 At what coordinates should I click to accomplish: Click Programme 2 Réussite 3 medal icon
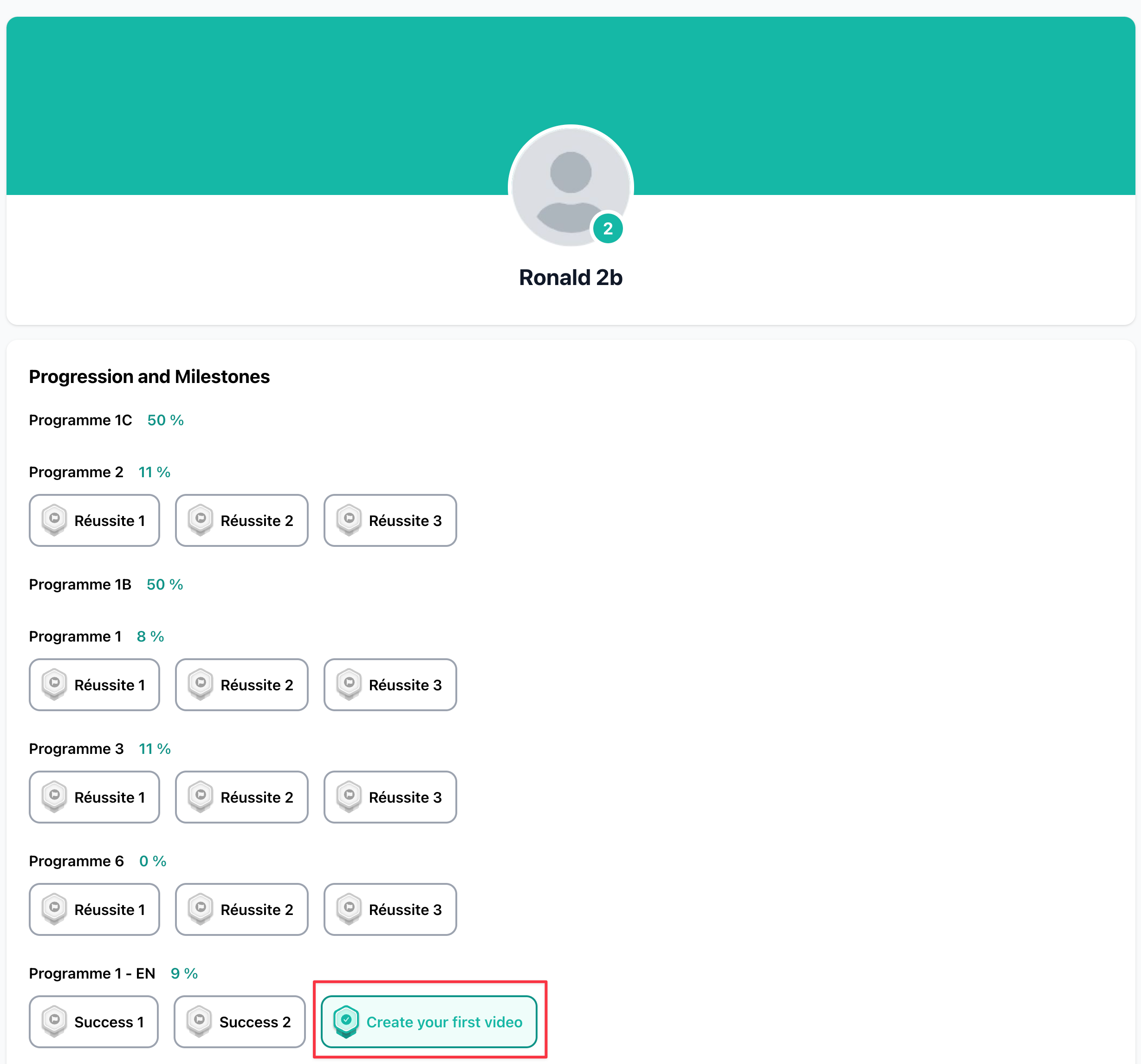[349, 520]
